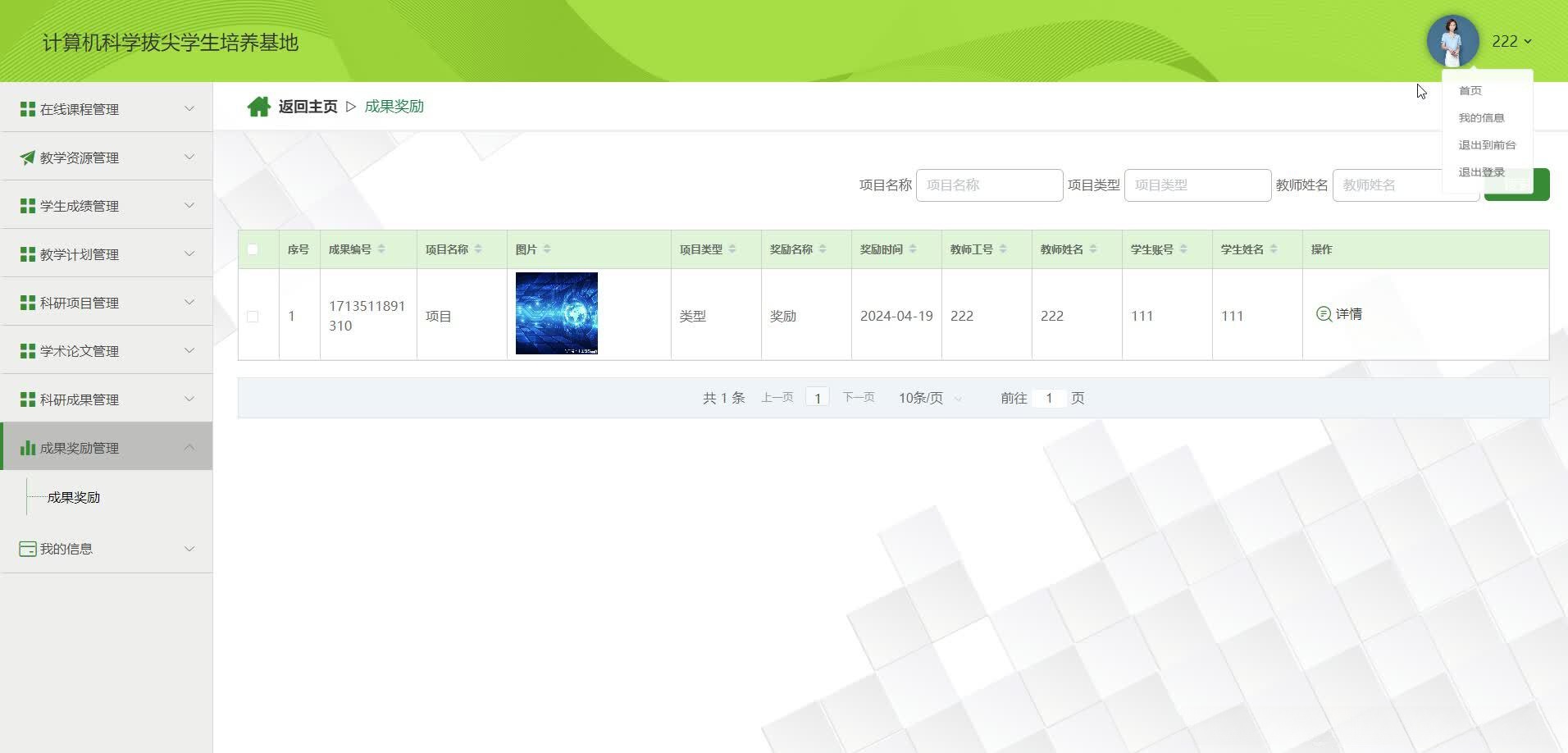Focus the 项目名称 search field
Screen dimensions: 1568x753
pos(989,185)
